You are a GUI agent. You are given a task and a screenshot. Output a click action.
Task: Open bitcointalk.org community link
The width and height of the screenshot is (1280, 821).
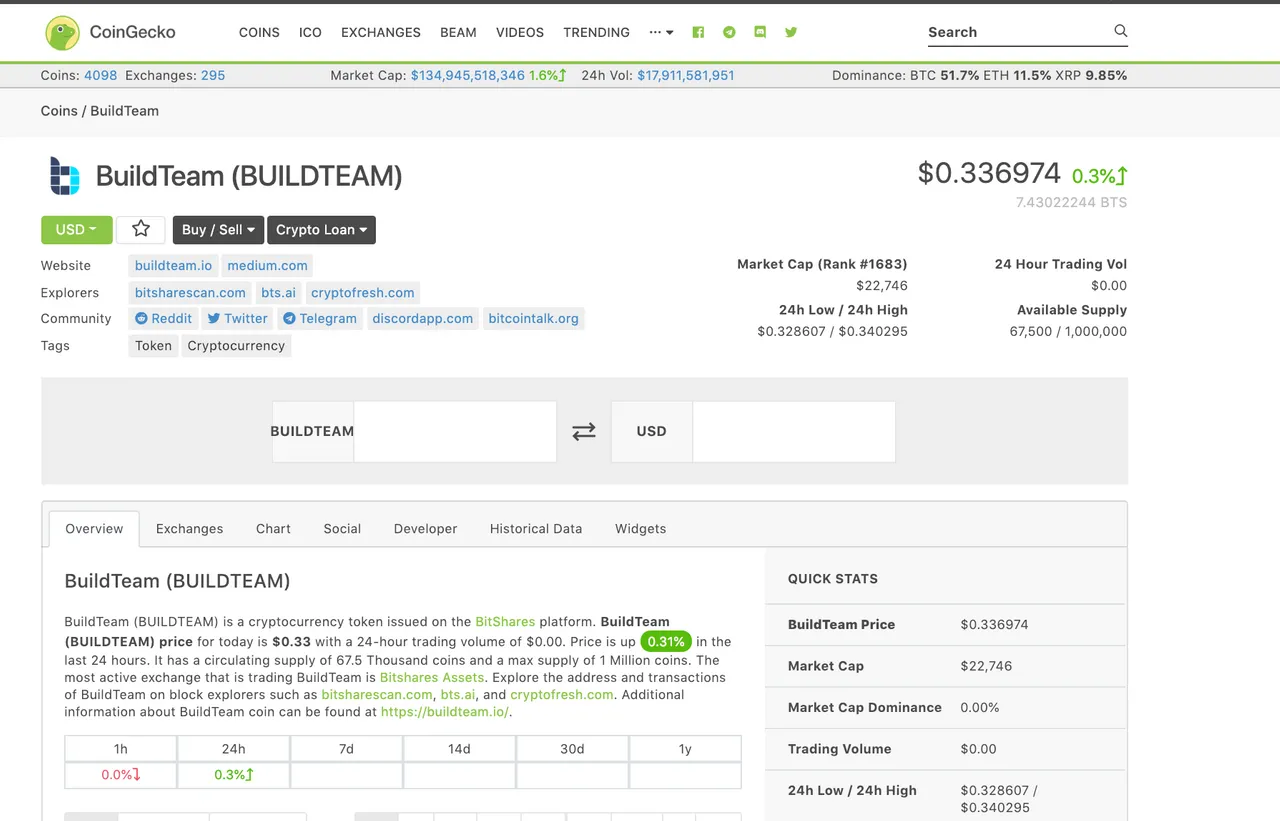[533, 318]
